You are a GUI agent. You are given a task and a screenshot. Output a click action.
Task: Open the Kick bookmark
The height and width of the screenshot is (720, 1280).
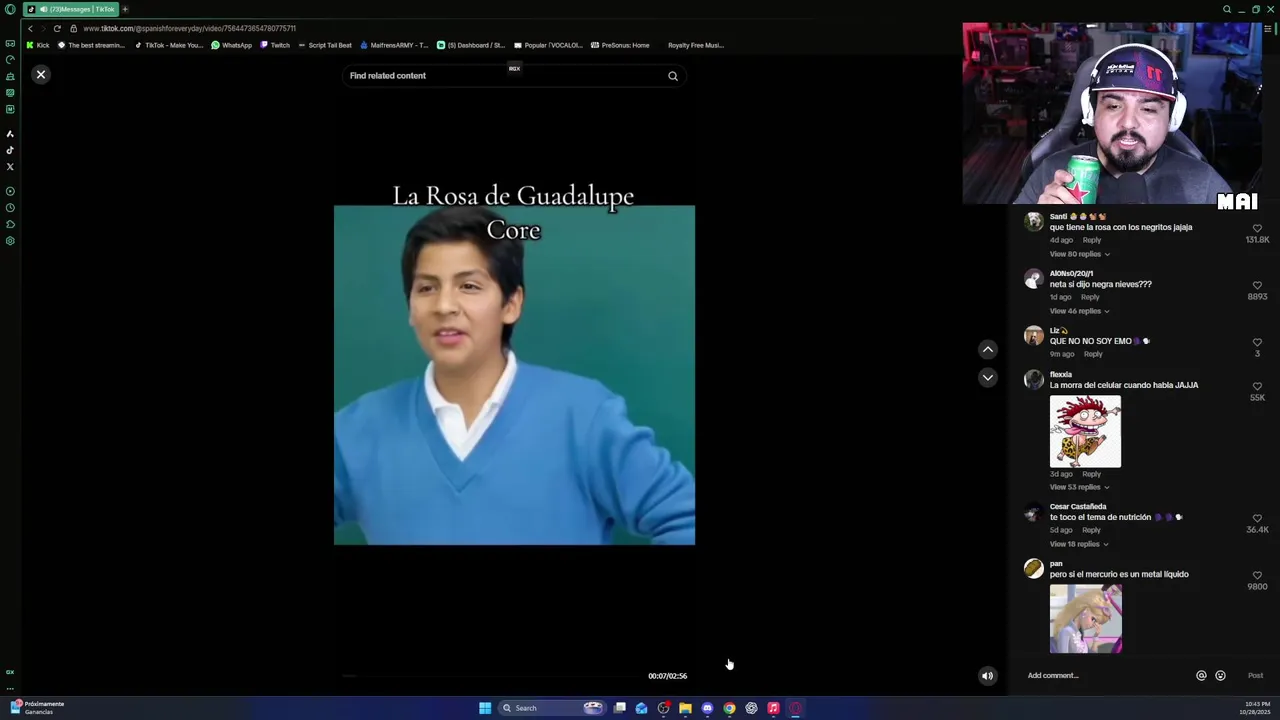click(38, 45)
